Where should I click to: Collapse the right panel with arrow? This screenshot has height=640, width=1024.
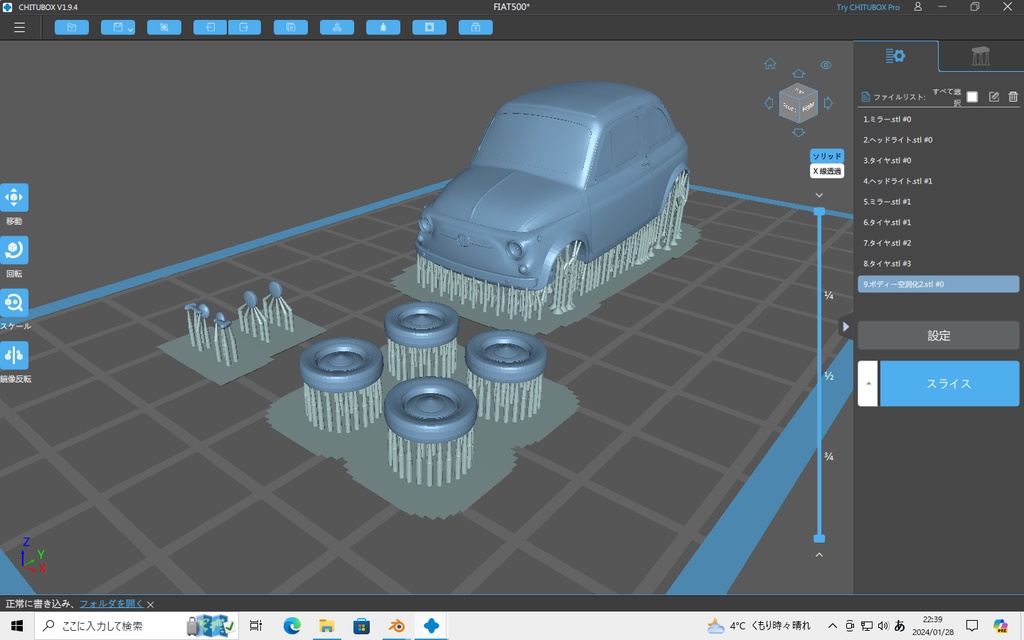click(x=846, y=327)
